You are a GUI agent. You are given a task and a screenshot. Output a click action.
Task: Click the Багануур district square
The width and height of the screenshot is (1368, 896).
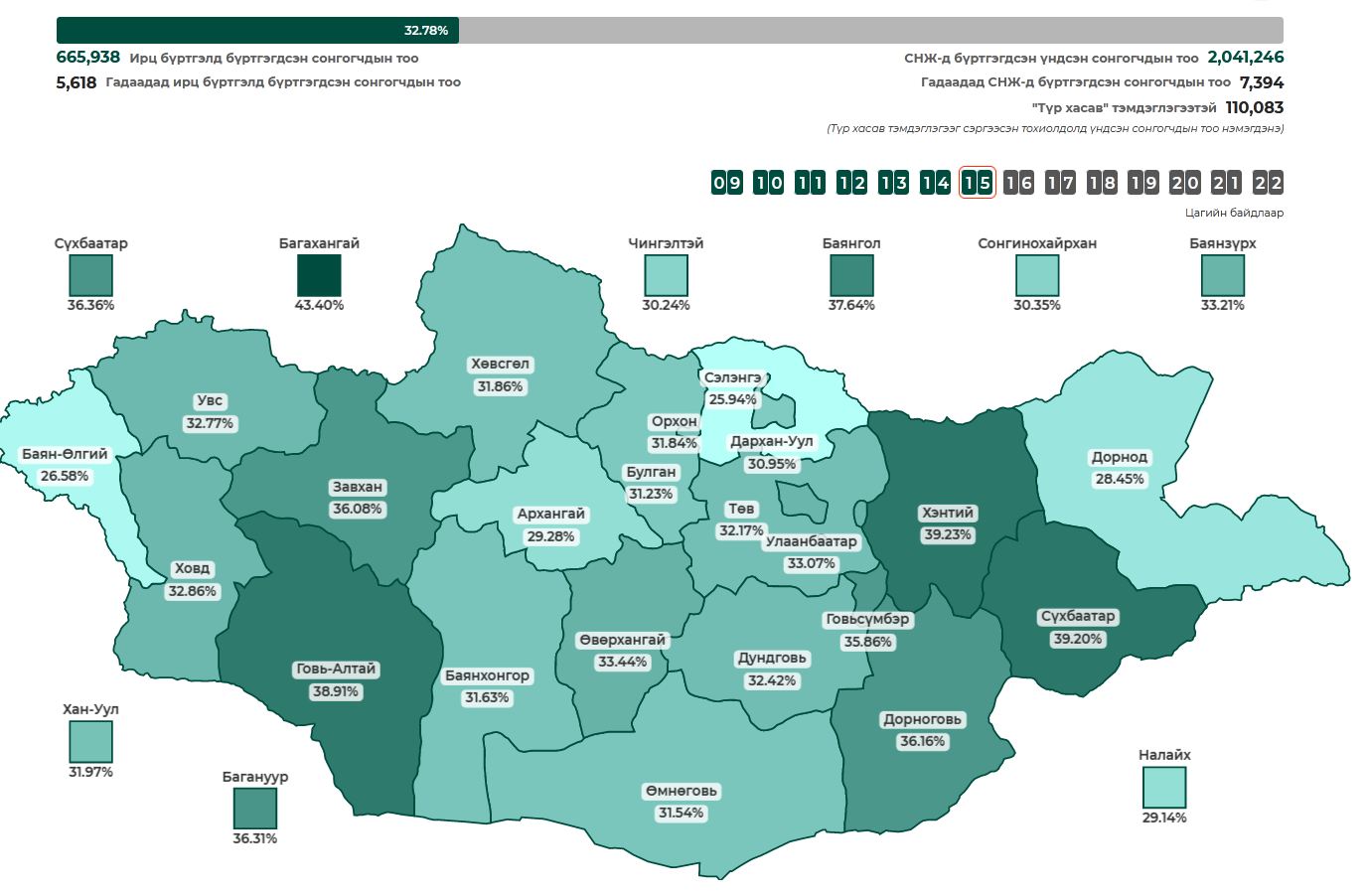255,809
